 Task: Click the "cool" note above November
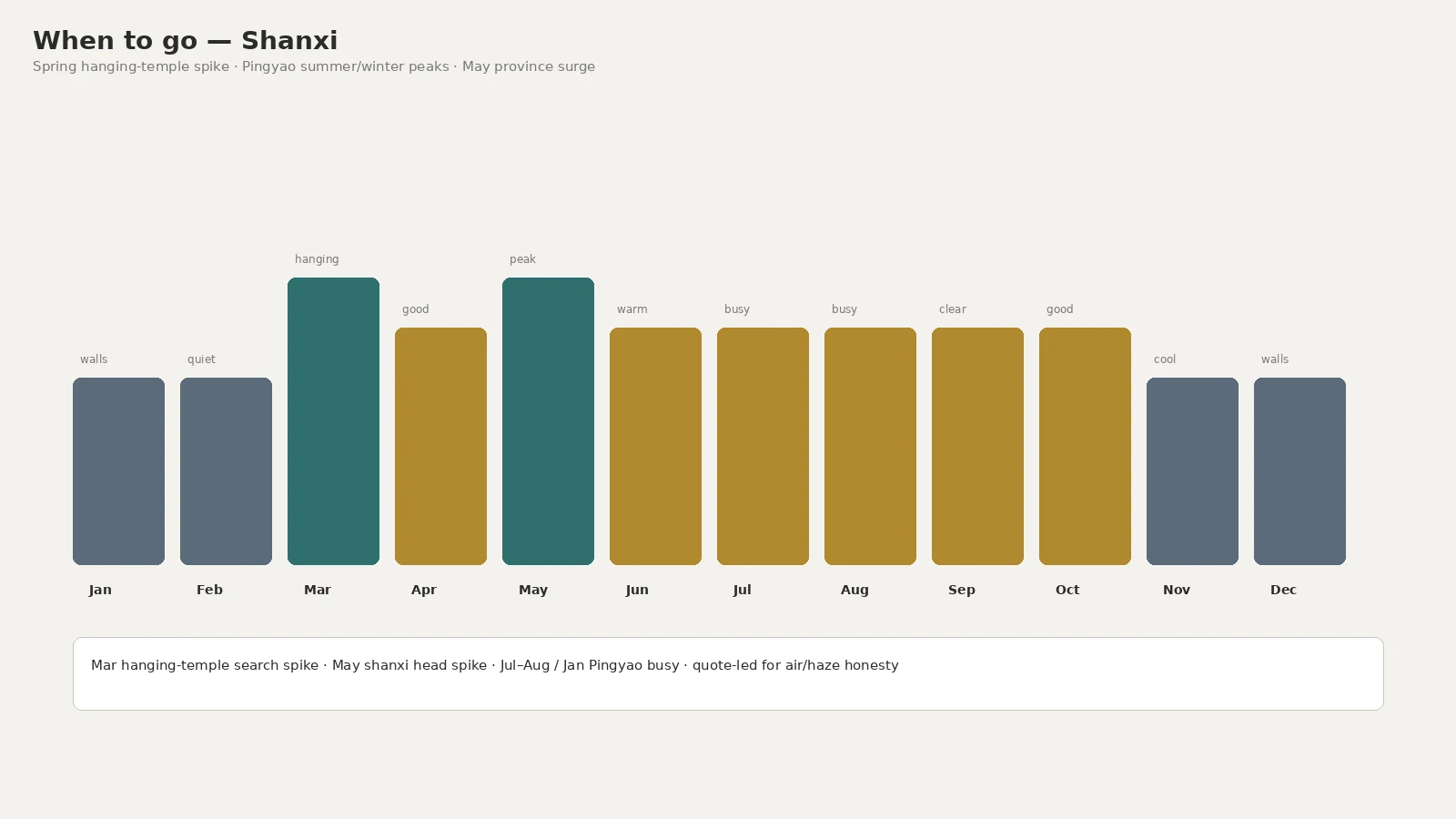coord(1165,359)
